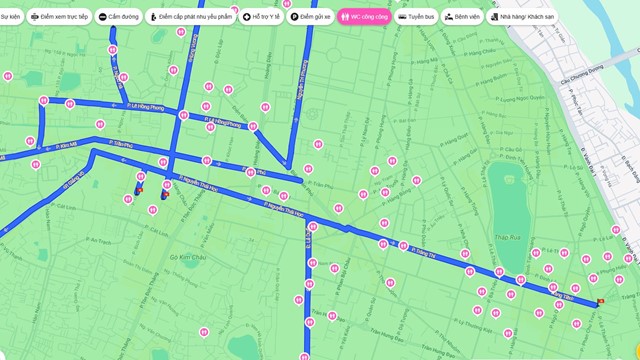Screen dimensions: 640x360
Task: Open WC marker on the Ngọc Hà route near top
Action: pos(112,50)
